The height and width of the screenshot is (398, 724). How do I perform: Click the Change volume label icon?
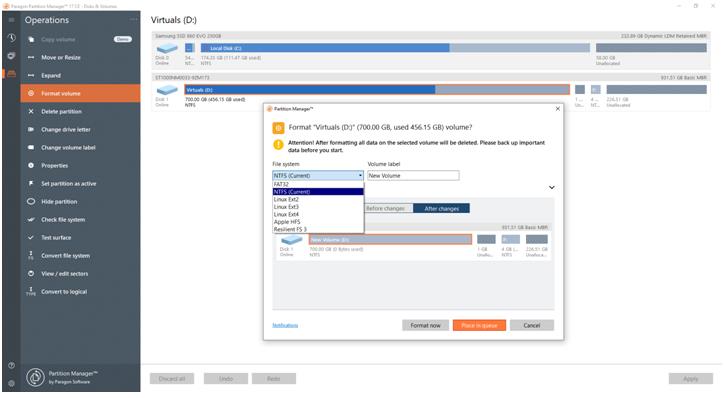[31, 148]
